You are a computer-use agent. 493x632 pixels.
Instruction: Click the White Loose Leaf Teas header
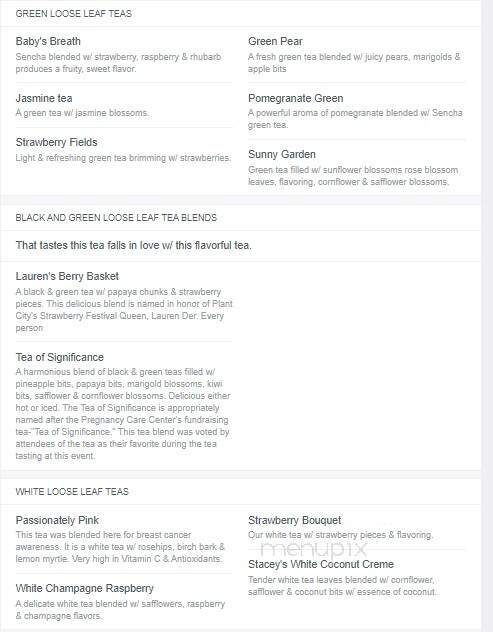(72, 491)
